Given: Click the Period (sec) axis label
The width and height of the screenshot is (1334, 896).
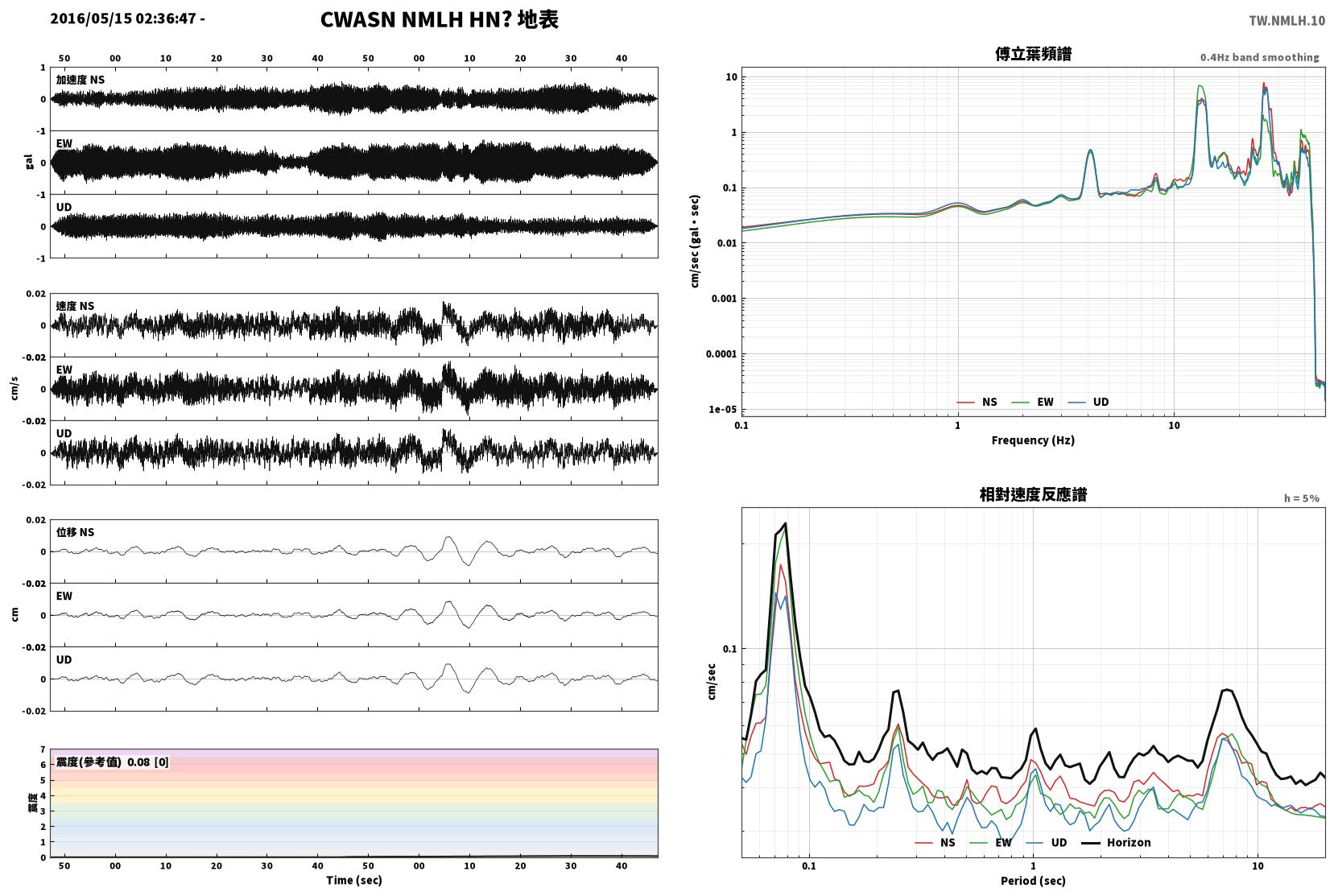Looking at the screenshot, I should pos(1033,880).
